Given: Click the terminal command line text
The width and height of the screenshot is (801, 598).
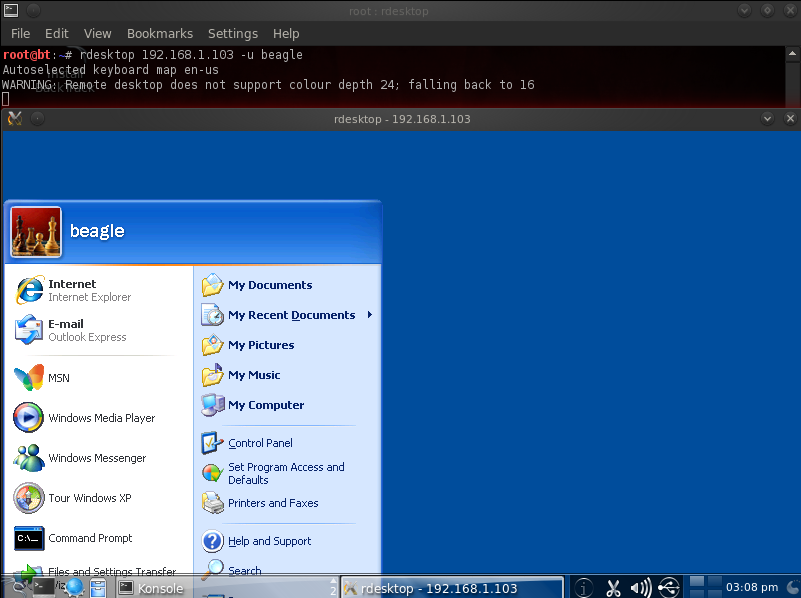Looking at the screenshot, I should 192,55.
